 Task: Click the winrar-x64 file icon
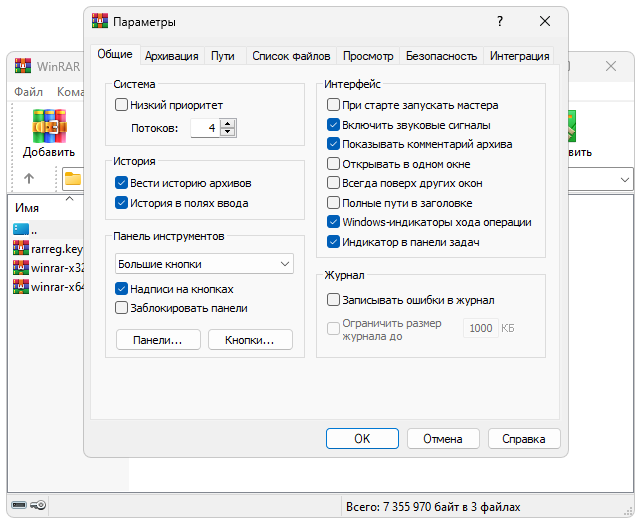click(21, 286)
